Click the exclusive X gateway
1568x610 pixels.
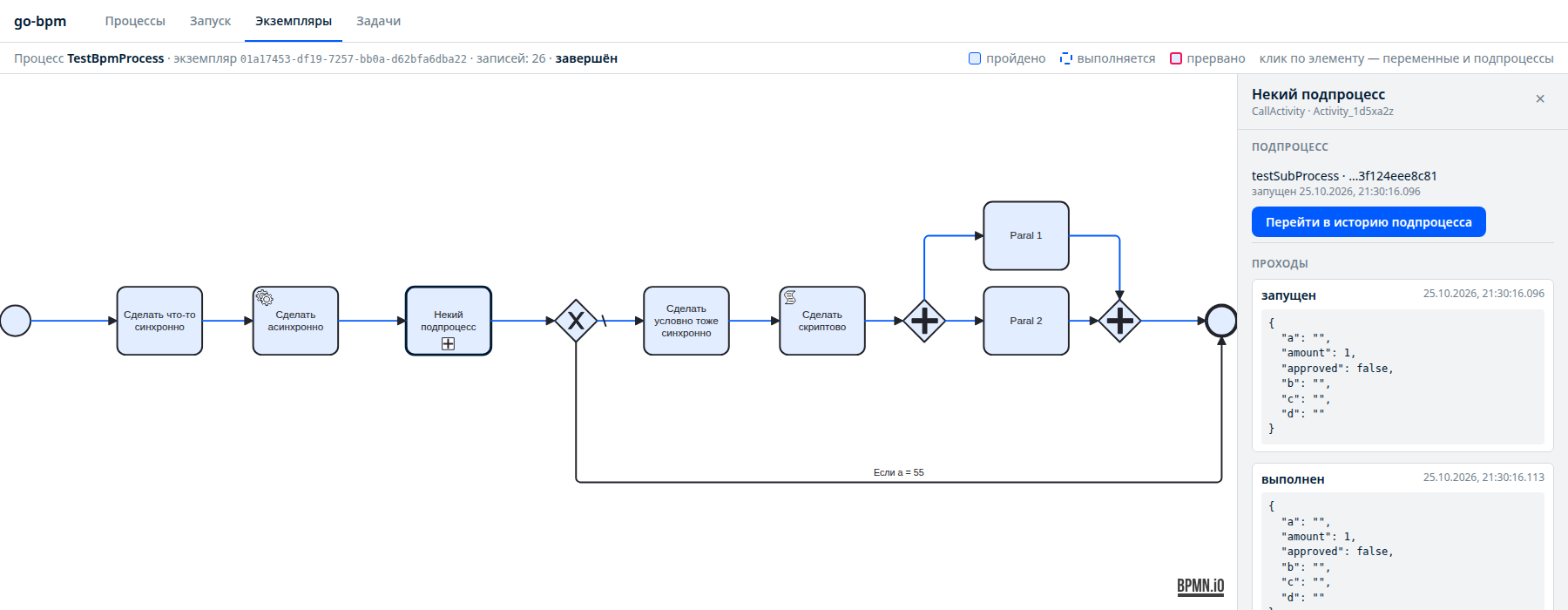pos(576,321)
